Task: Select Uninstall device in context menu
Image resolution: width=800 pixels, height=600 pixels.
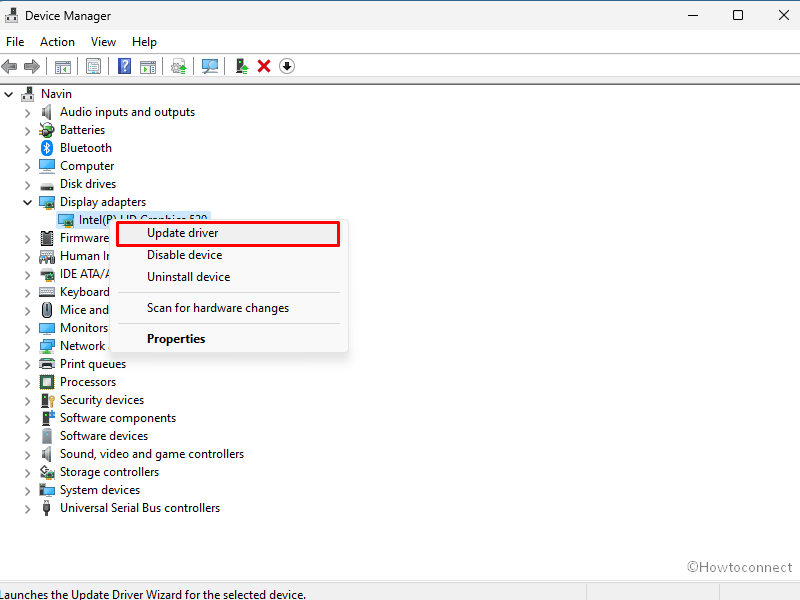Action: click(228, 277)
